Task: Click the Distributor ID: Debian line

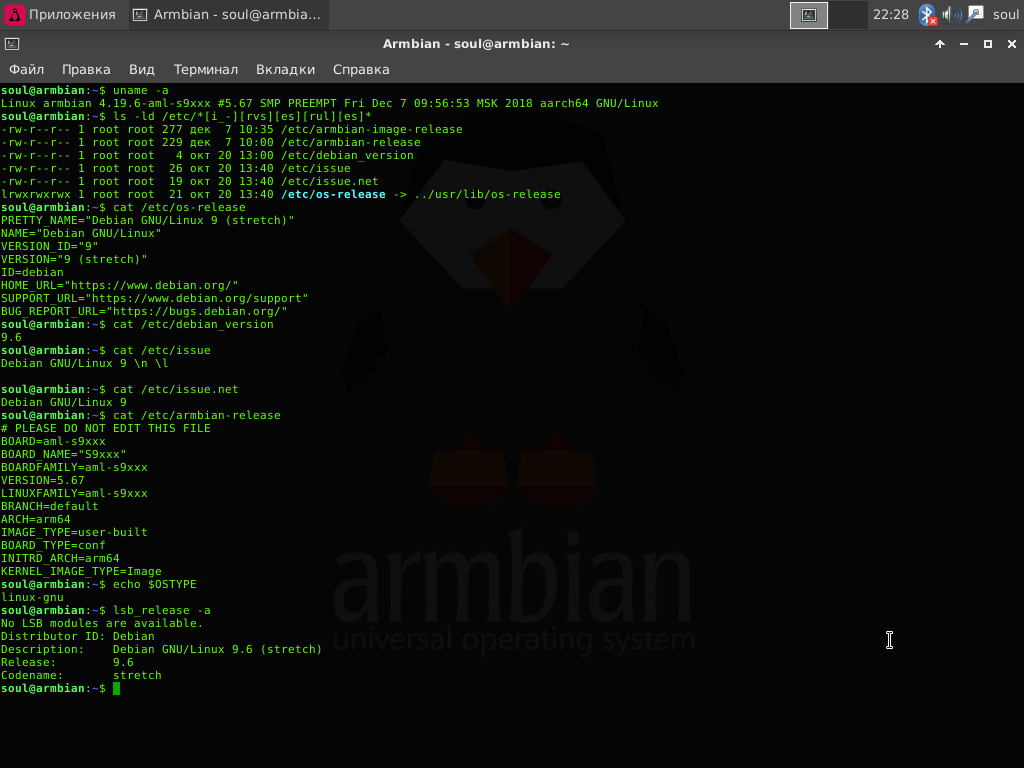Action: pos(78,636)
